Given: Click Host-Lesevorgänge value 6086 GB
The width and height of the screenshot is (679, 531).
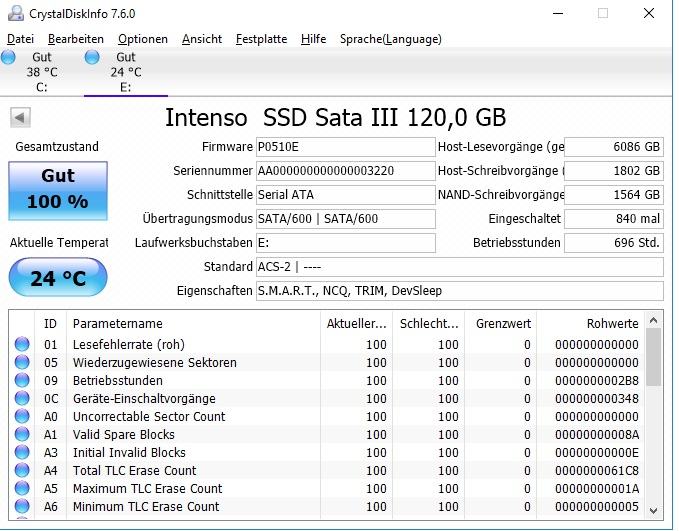Looking at the screenshot, I should click(614, 147).
